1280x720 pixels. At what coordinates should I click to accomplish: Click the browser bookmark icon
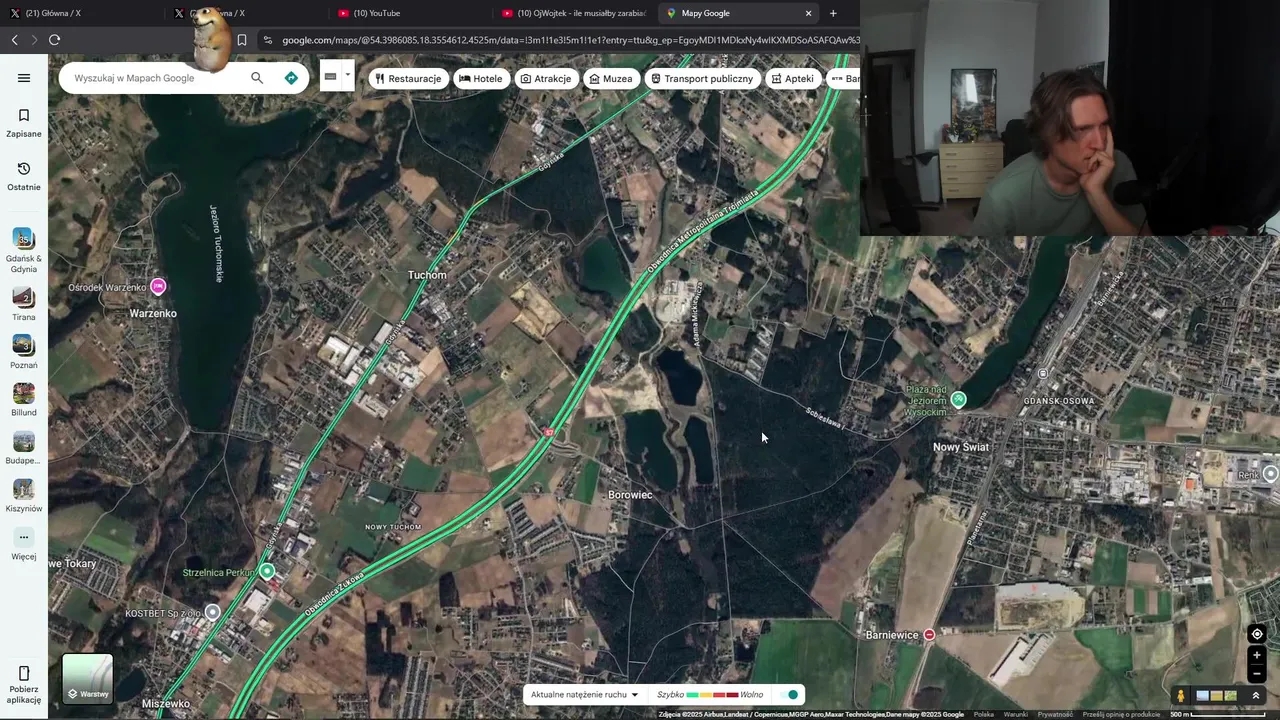[241, 40]
